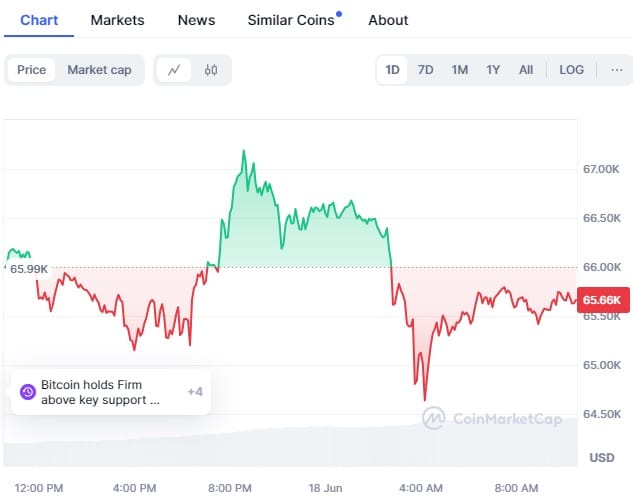Open the News tab
Image resolution: width=633 pixels, height=503 pixels.
[x=196, y=20]
